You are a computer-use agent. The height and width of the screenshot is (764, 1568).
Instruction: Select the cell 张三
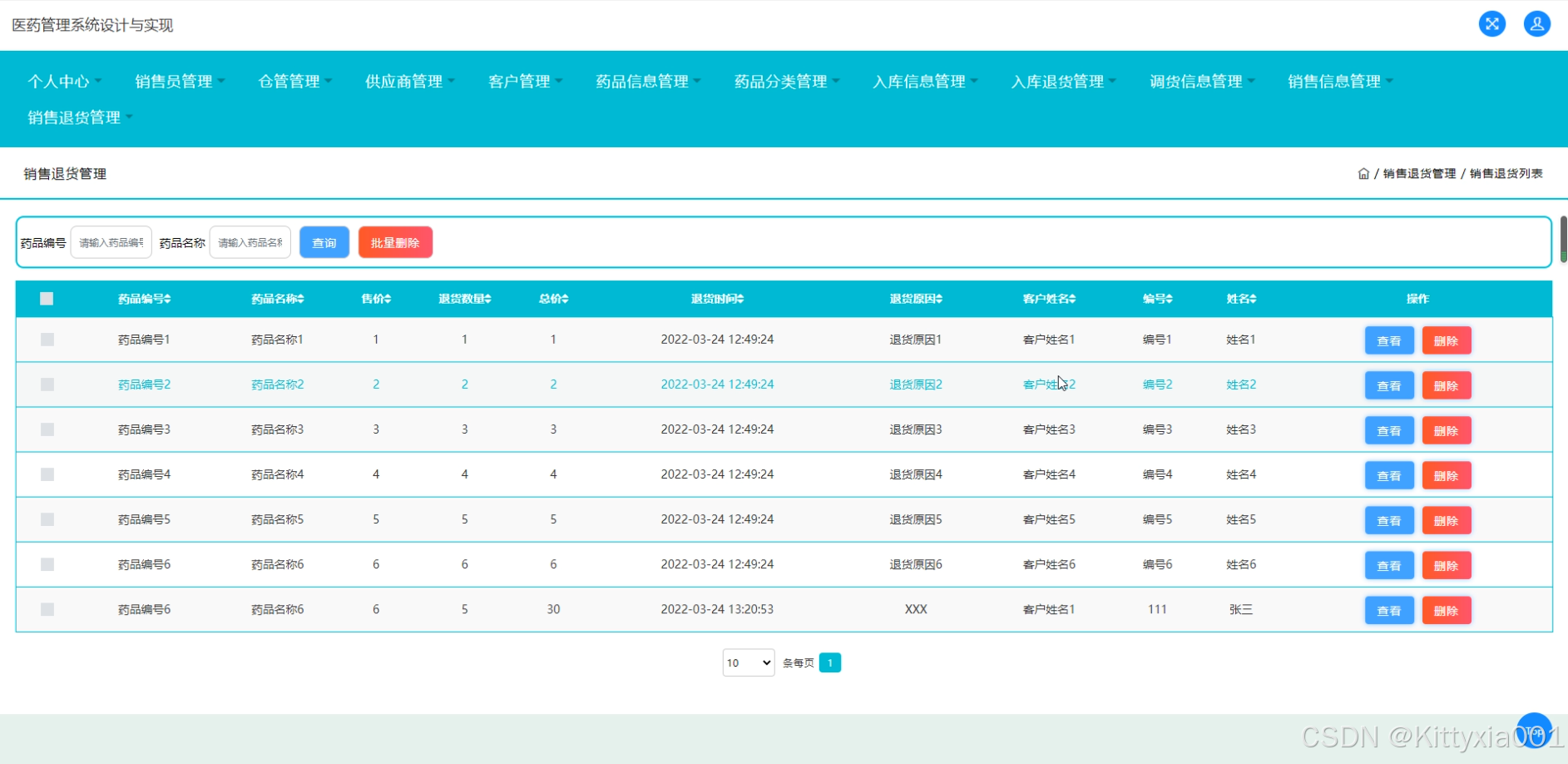[1241, 609]
